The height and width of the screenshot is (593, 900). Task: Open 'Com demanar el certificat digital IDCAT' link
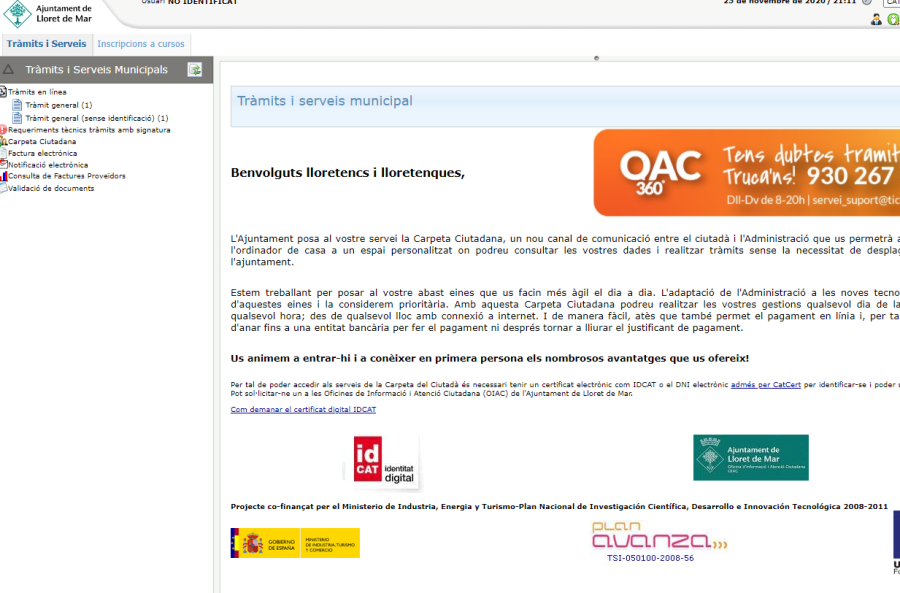(x=303, y=409)
